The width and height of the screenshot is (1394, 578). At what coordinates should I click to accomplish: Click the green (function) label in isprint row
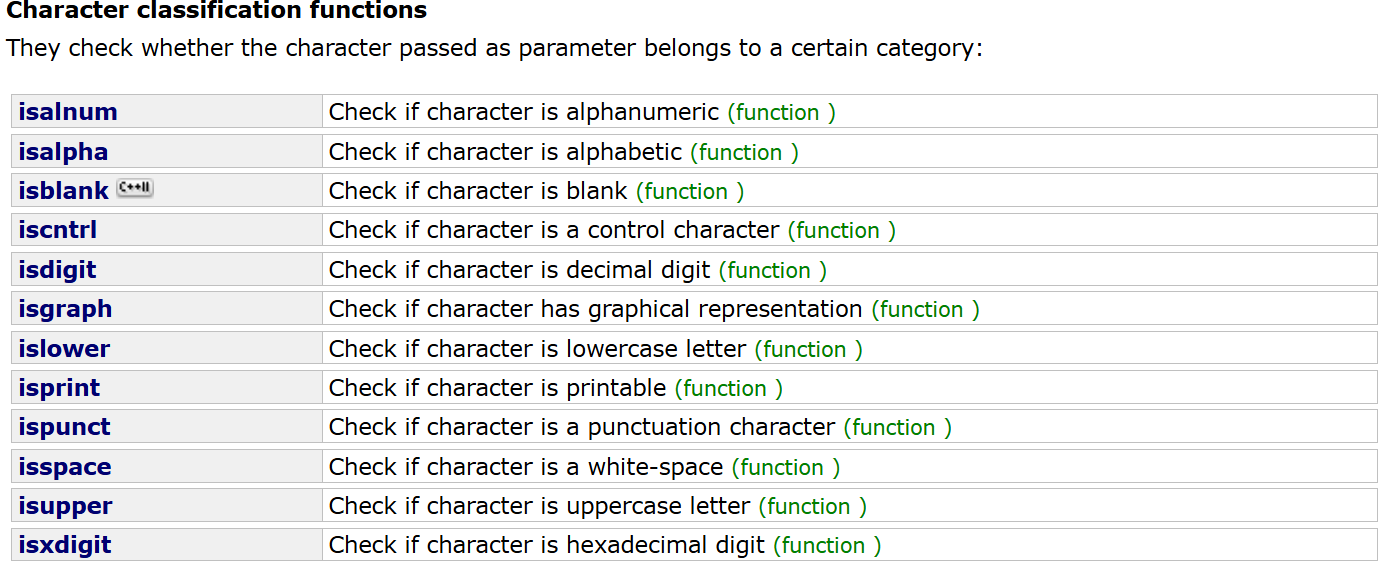(728, 388)
